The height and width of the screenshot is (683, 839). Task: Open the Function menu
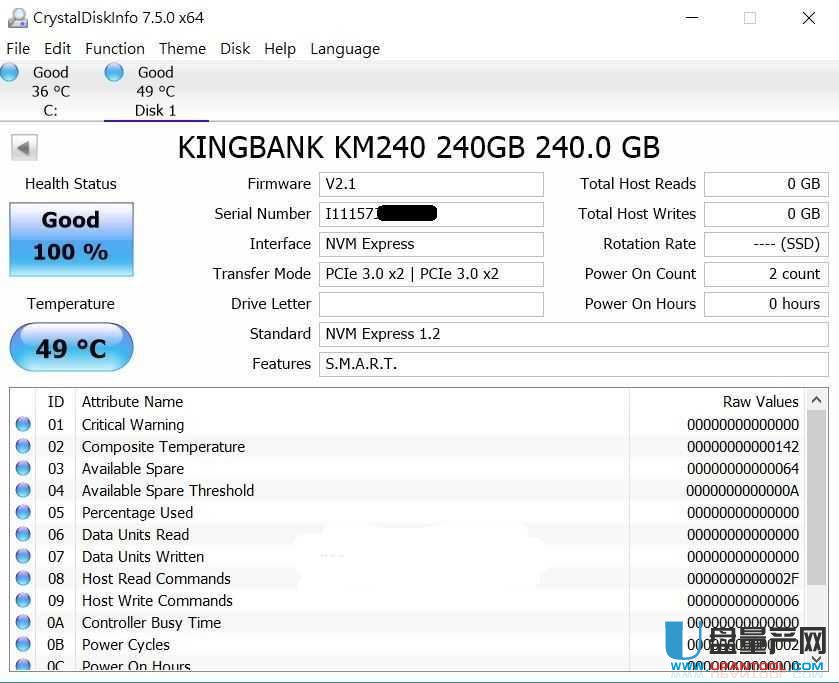click(114, 48)
